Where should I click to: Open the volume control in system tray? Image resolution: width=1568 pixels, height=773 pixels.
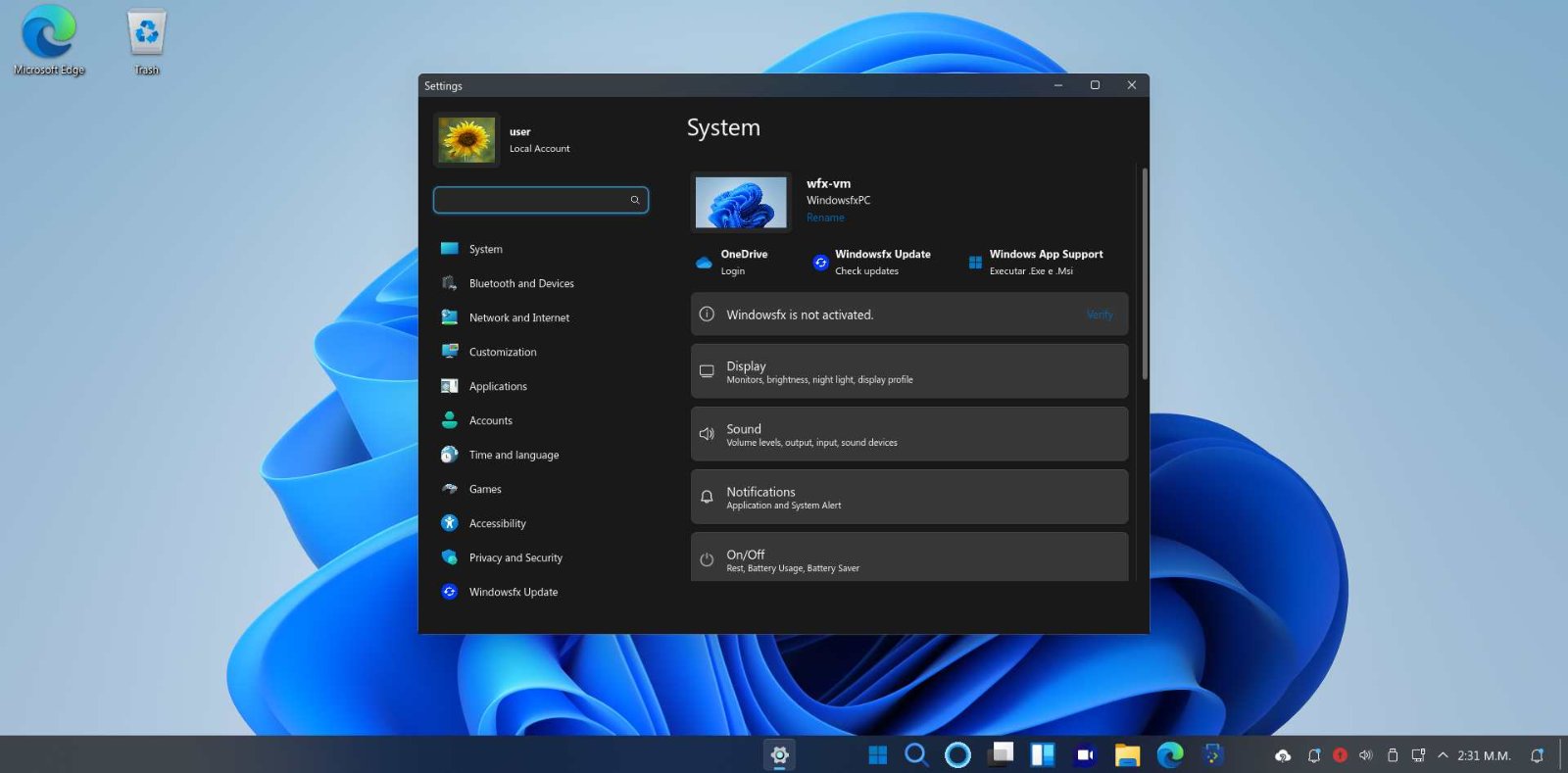1366,755
